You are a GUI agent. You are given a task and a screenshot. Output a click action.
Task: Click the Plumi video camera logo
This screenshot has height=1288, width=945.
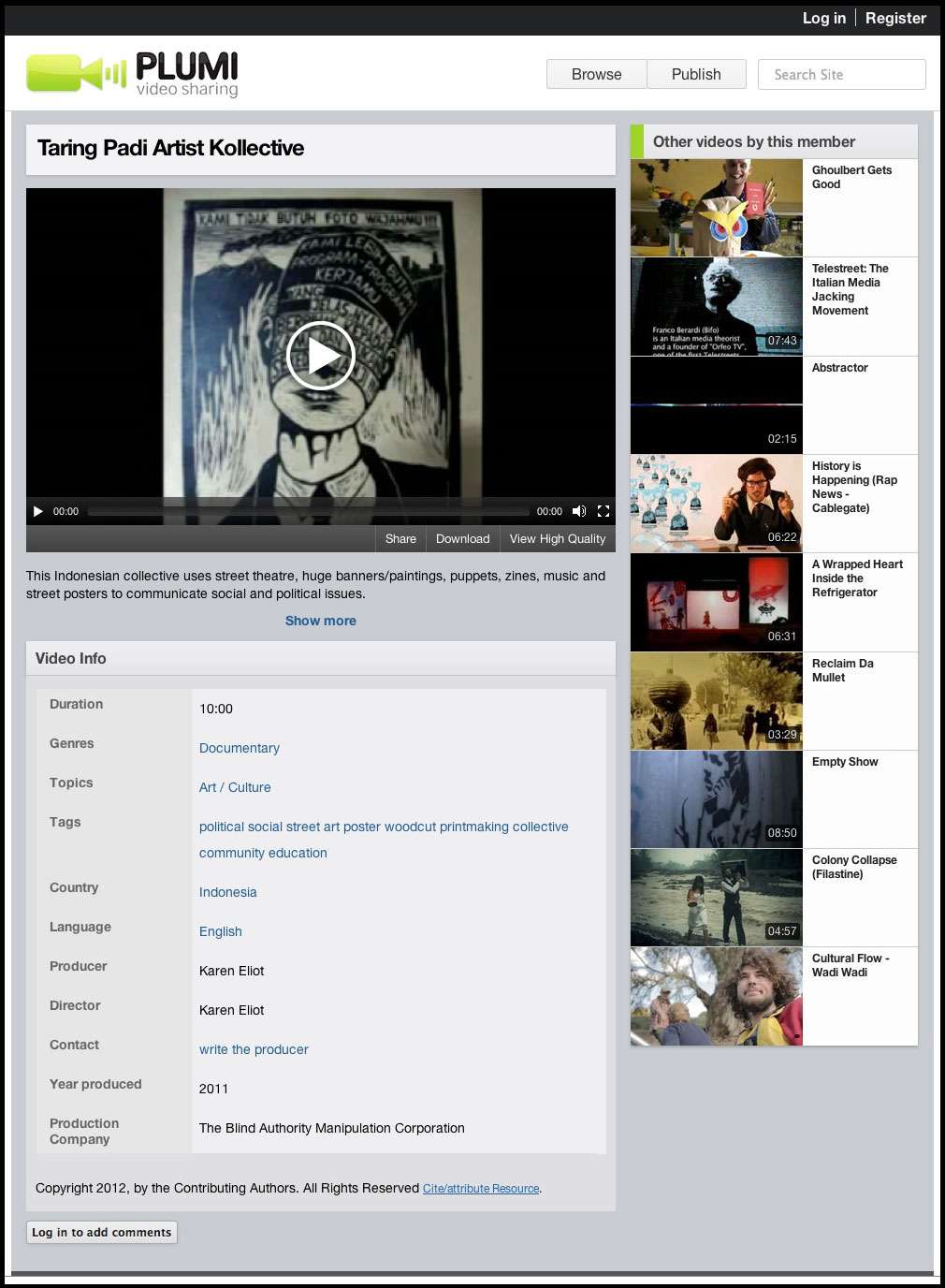(77, 73)
